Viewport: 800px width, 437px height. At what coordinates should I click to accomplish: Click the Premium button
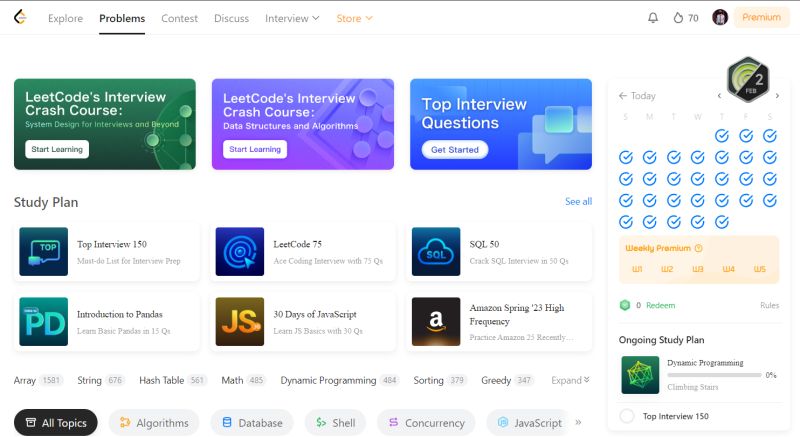tap(761, 17)
